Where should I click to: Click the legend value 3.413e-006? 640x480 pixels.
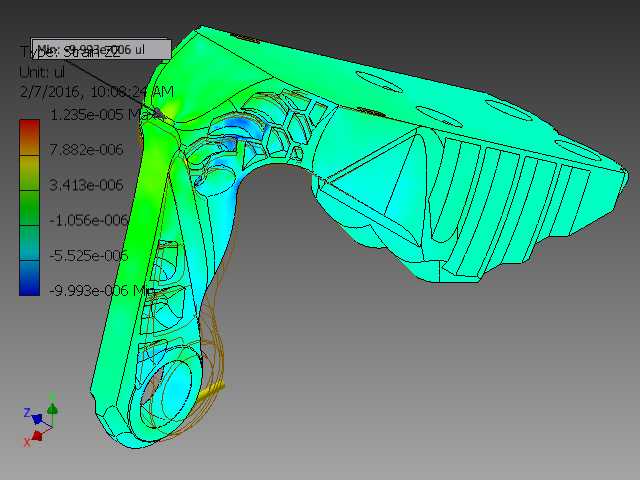tap(86, 185)
